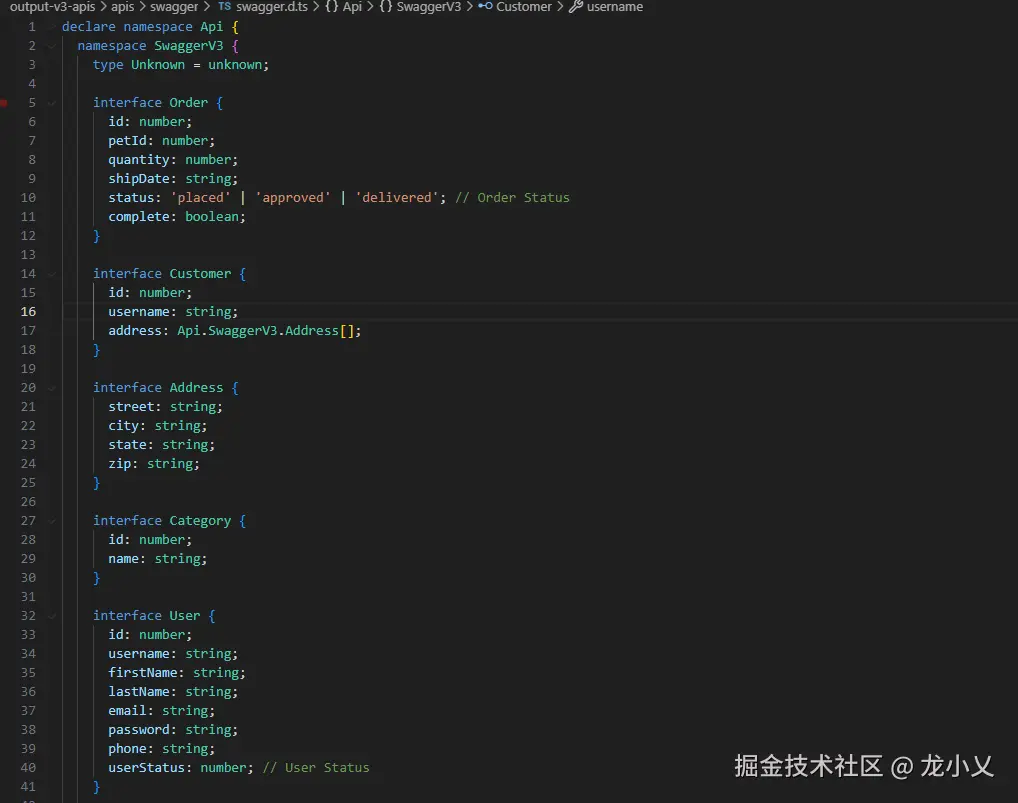
Task: Fold the interface User block
Action: 51,616
